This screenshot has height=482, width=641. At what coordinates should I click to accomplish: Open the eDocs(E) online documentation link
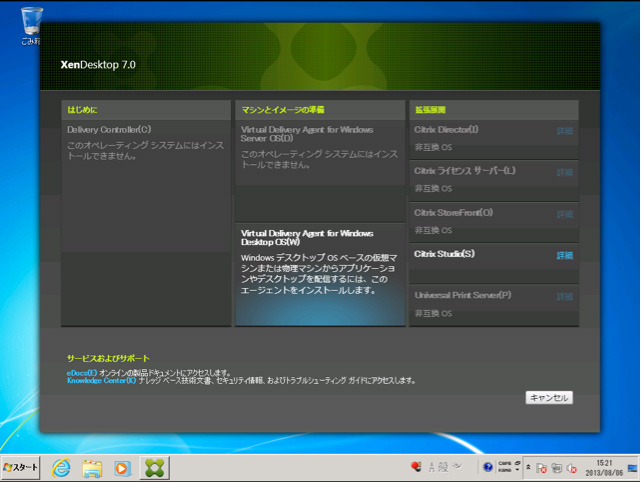82,373
